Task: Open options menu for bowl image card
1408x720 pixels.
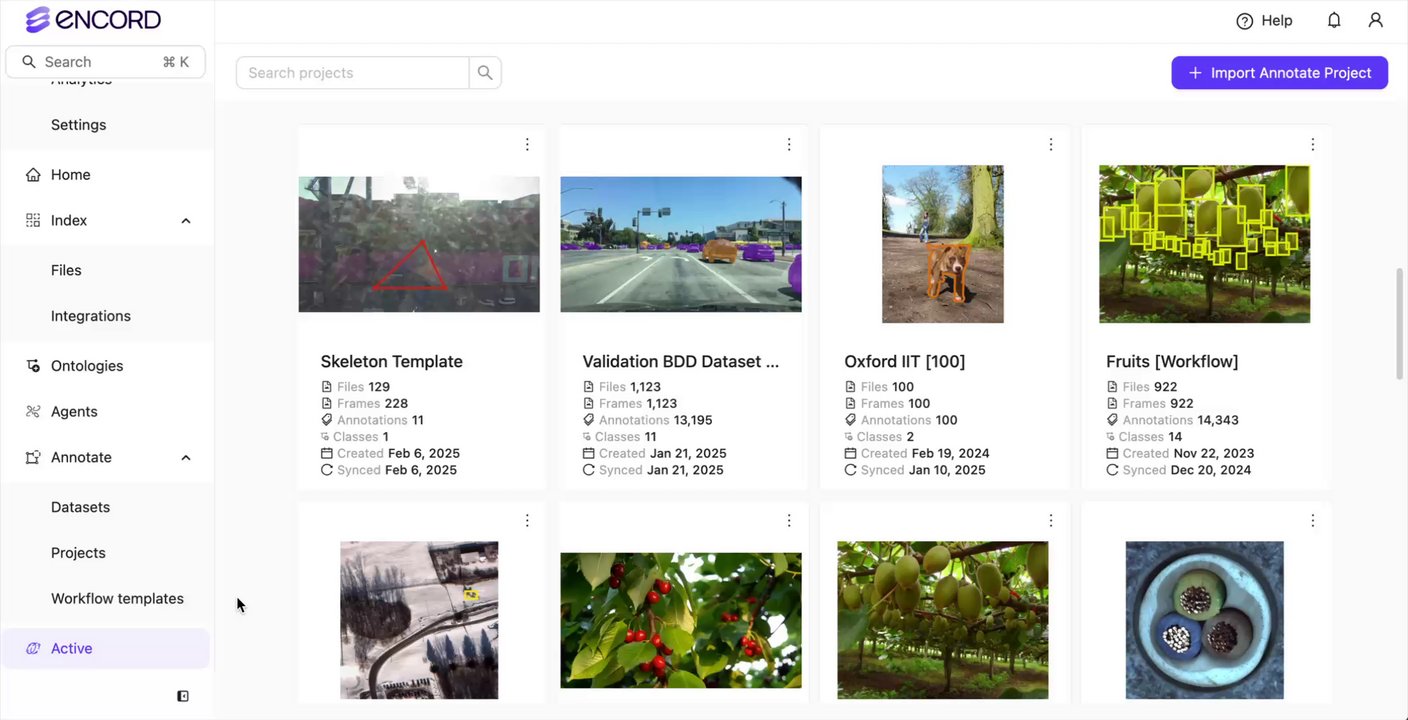Action: coord(1313,520)
